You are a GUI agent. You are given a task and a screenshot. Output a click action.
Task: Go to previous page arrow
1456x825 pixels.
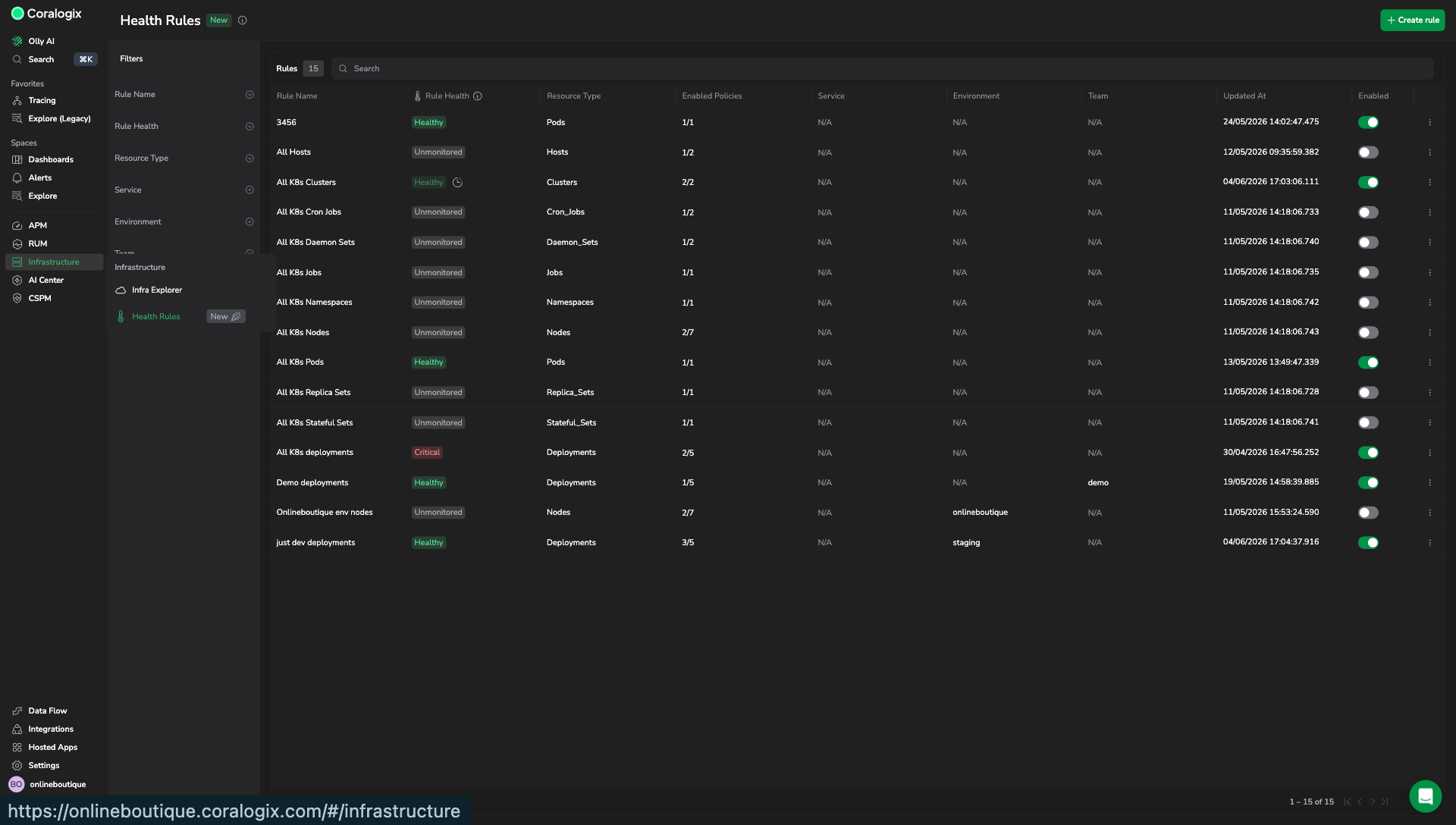pos(1360,801)
